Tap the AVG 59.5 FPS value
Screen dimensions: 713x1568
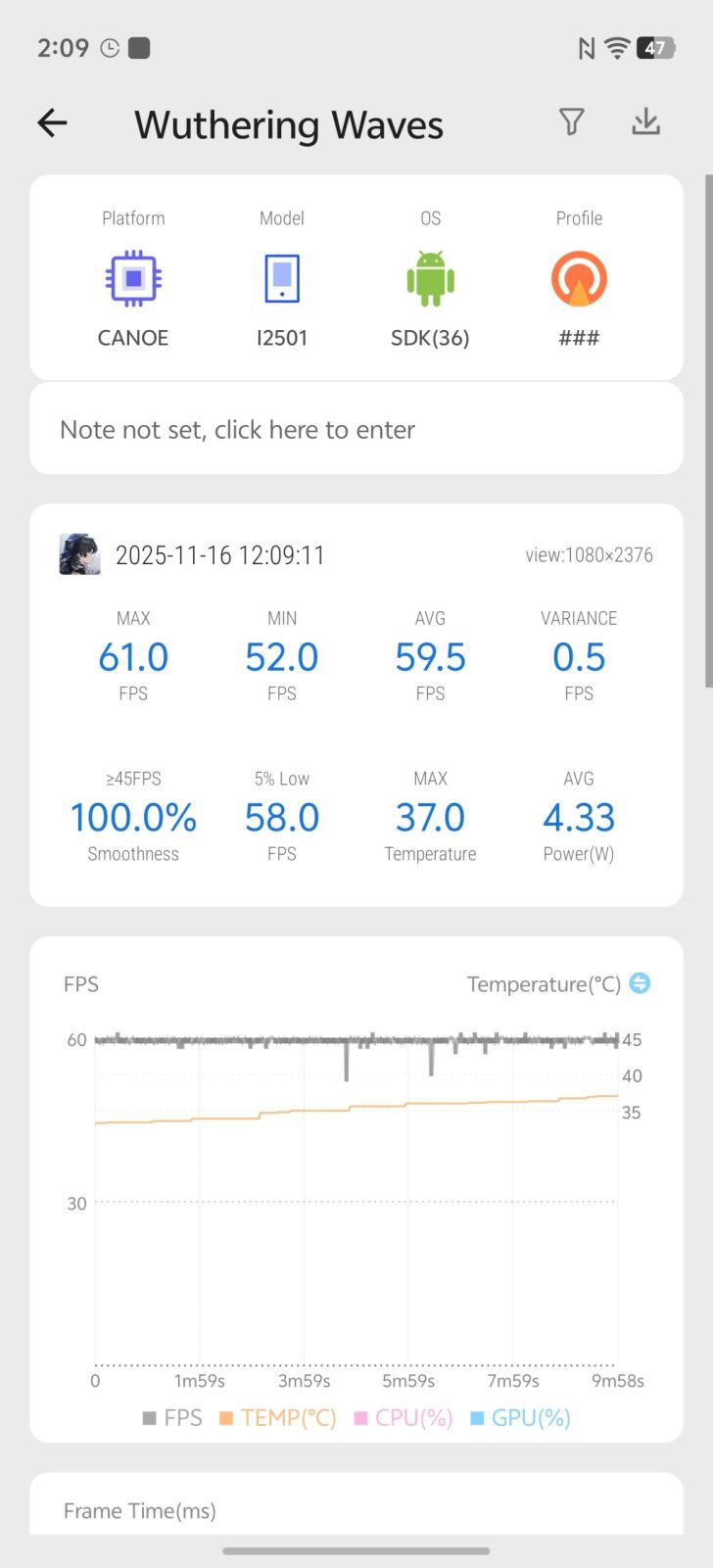[430, 657]
